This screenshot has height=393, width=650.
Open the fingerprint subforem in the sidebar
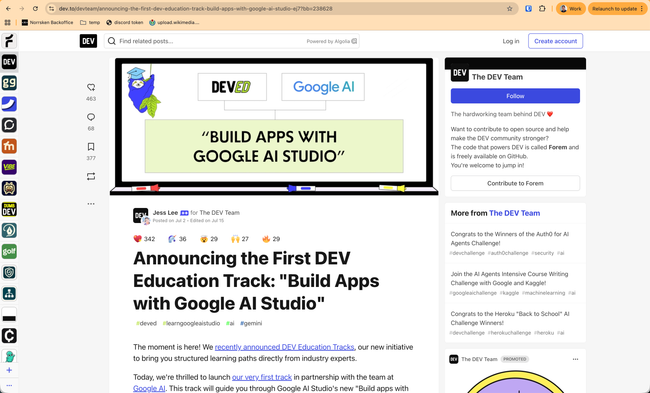[9, 272]
